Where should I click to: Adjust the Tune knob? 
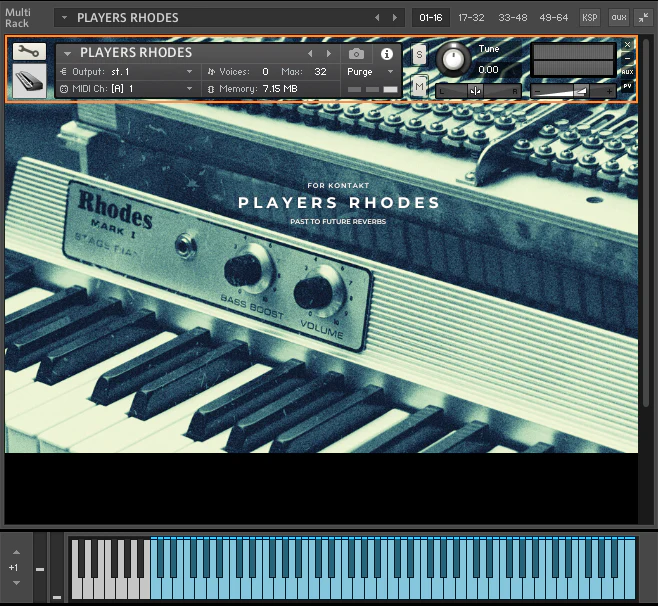[453, 60]
